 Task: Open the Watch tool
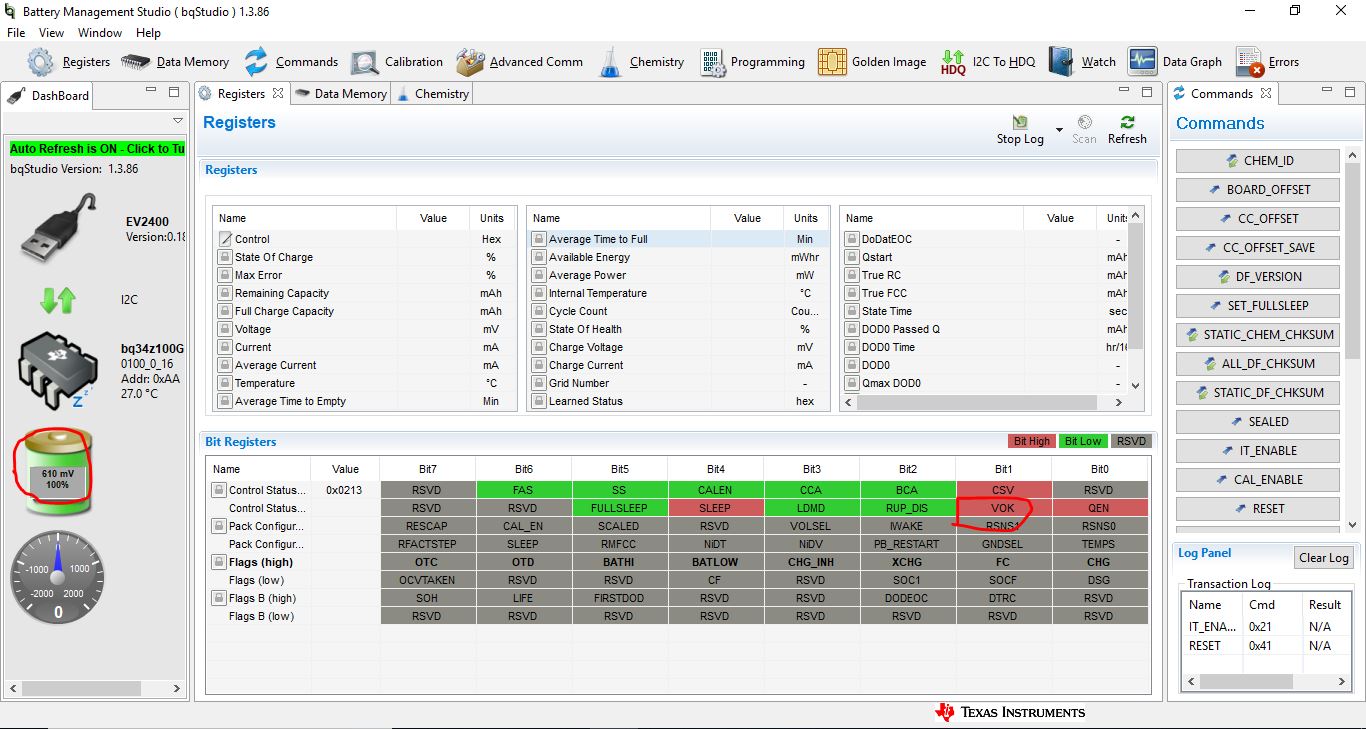(1061, 62)
